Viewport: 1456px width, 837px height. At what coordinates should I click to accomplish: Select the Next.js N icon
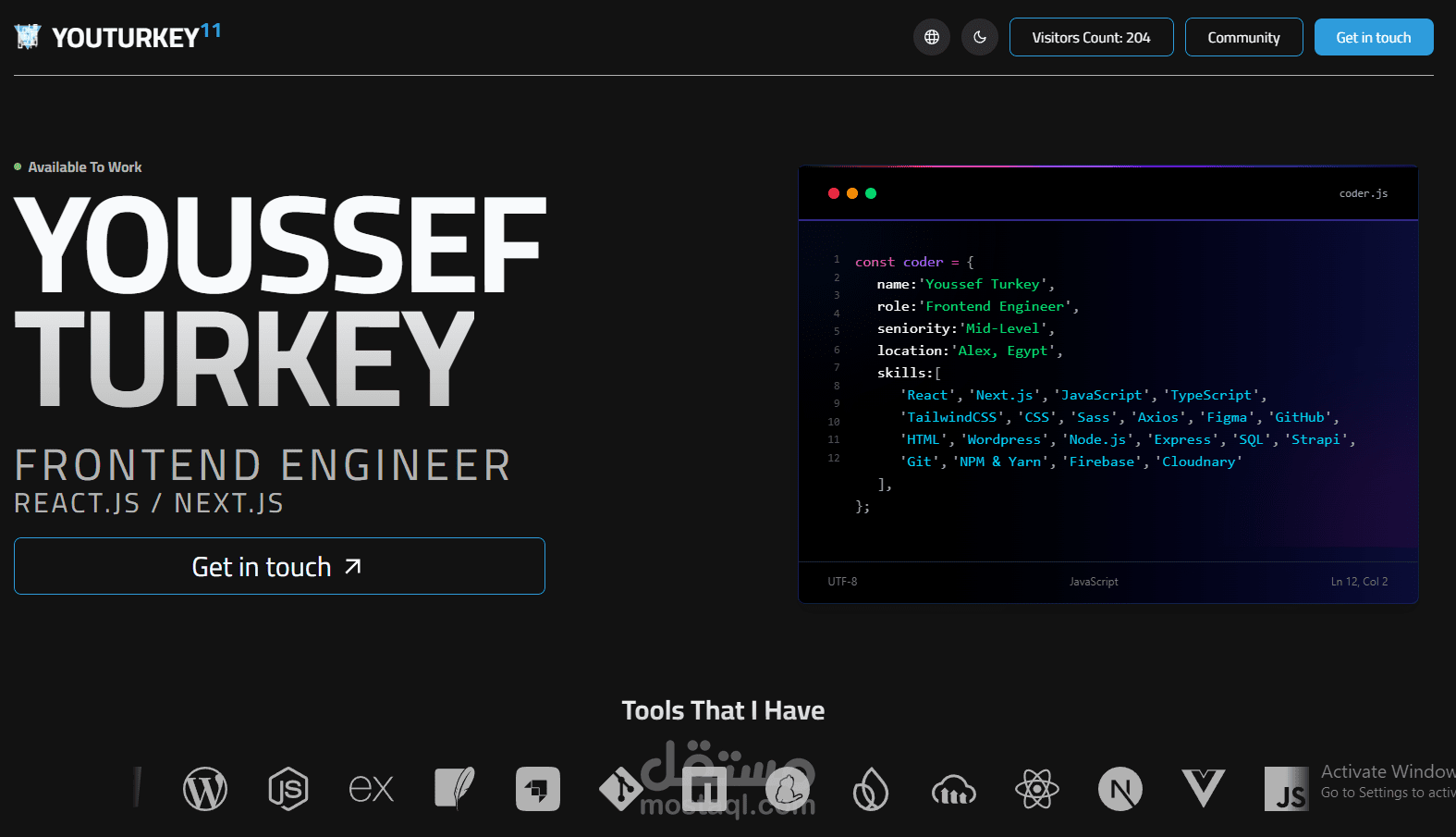click(x=1120, y=790)
